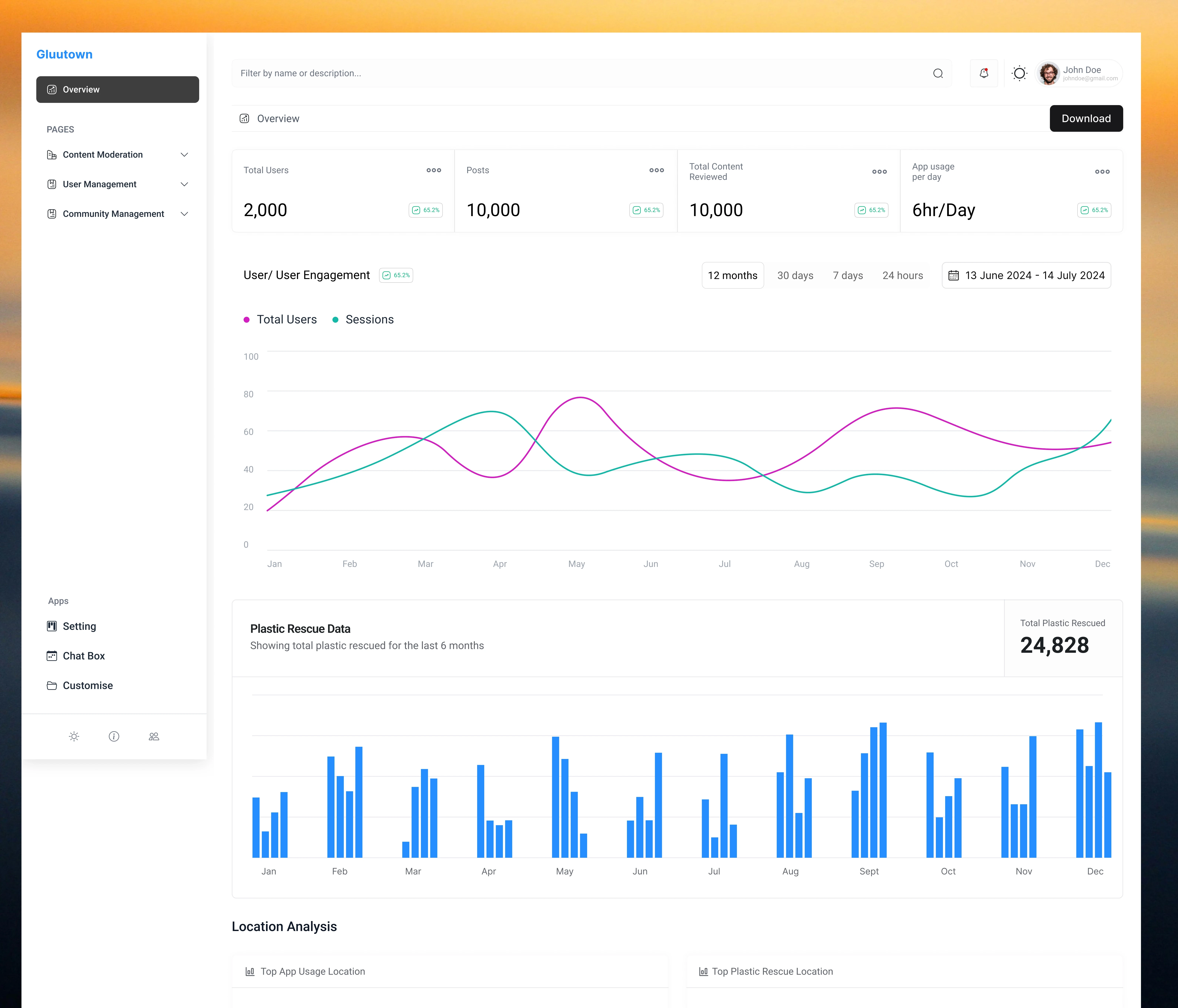
Task: Toggle Sessions series legend dot
Action: 335,320
